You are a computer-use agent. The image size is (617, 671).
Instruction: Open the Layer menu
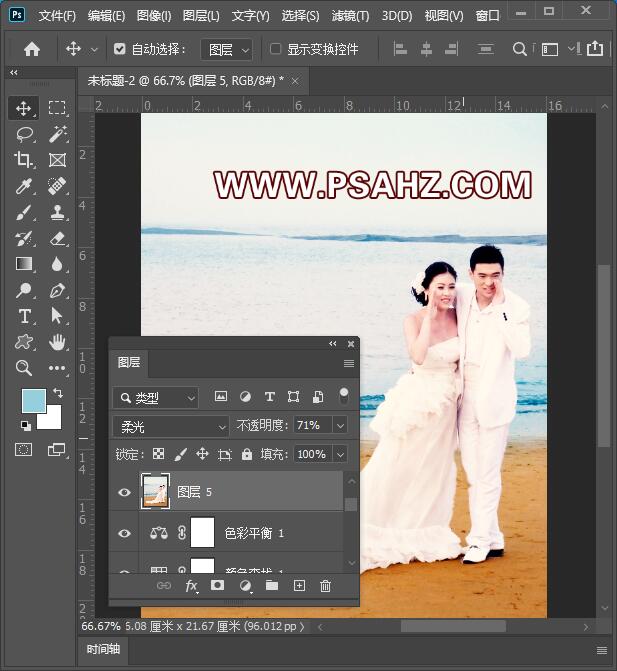click(201, 16)
